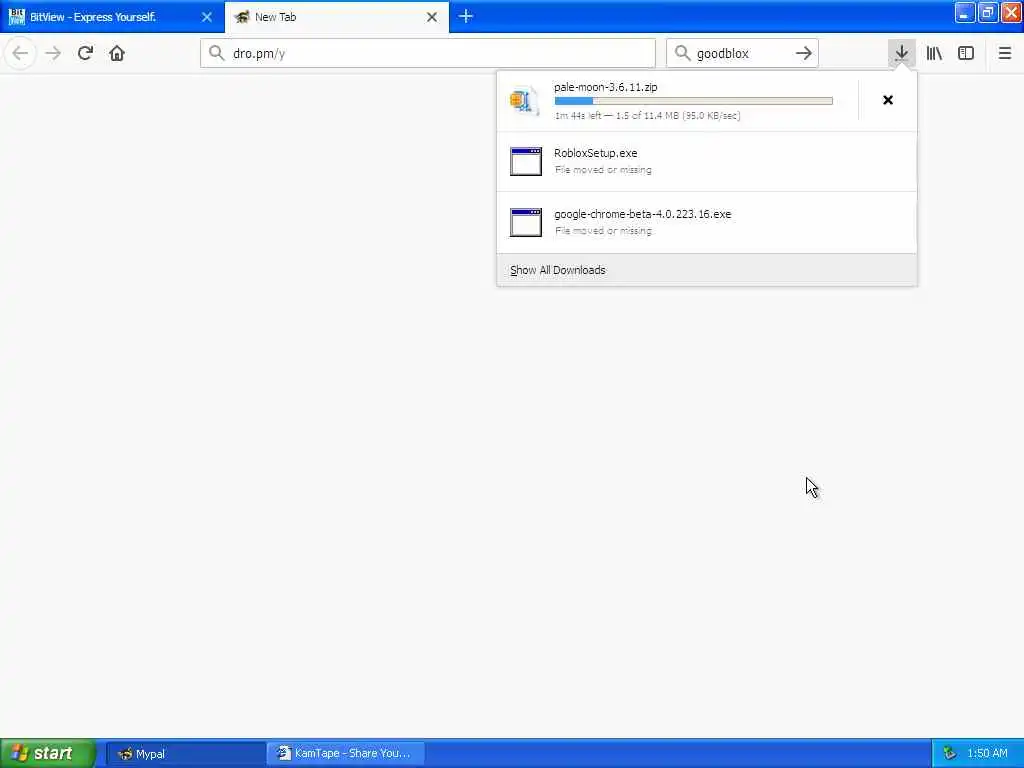Image resolution: width=1024 pixels, height=768 pixels.
Task: Open a new tab with plus button
Action: click(x=466, y=16)
